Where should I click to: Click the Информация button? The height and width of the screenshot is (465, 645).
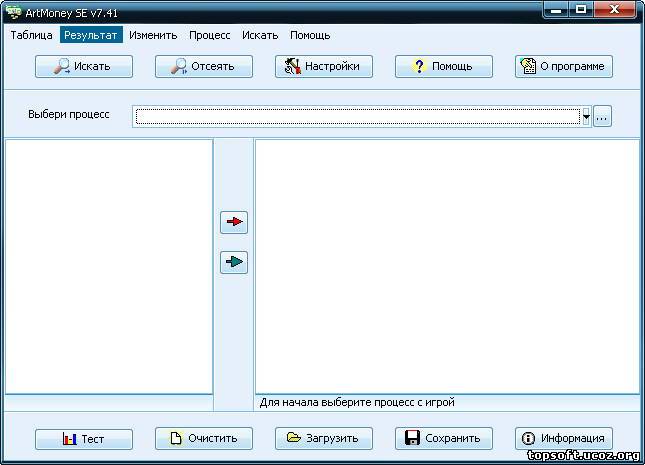(564, 439)
